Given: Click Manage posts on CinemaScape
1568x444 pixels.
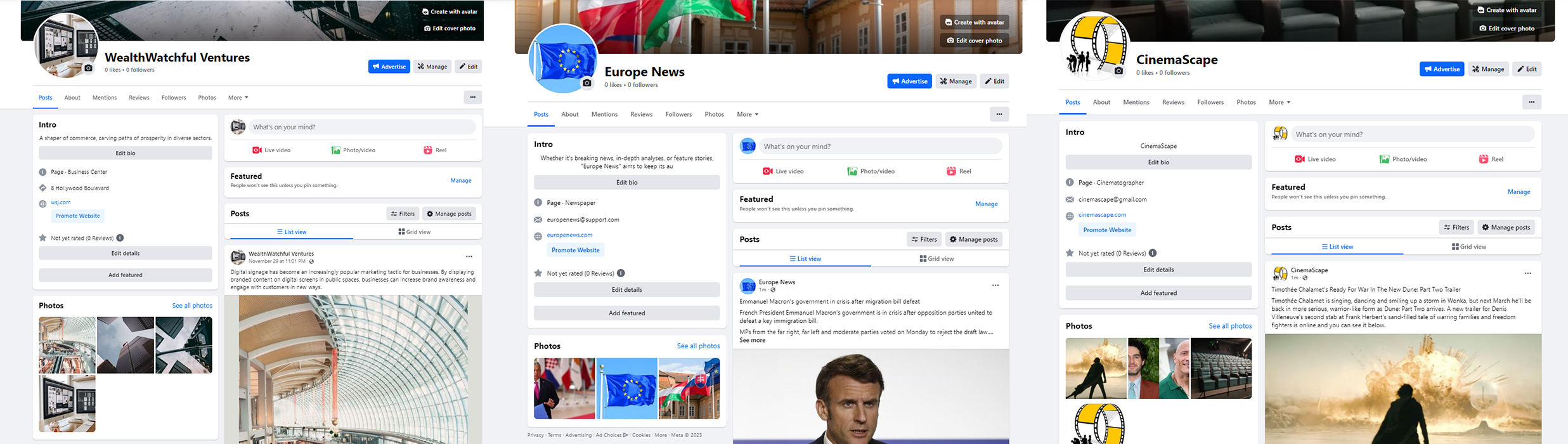Looking at the screenshot, I should (1506, 227).
